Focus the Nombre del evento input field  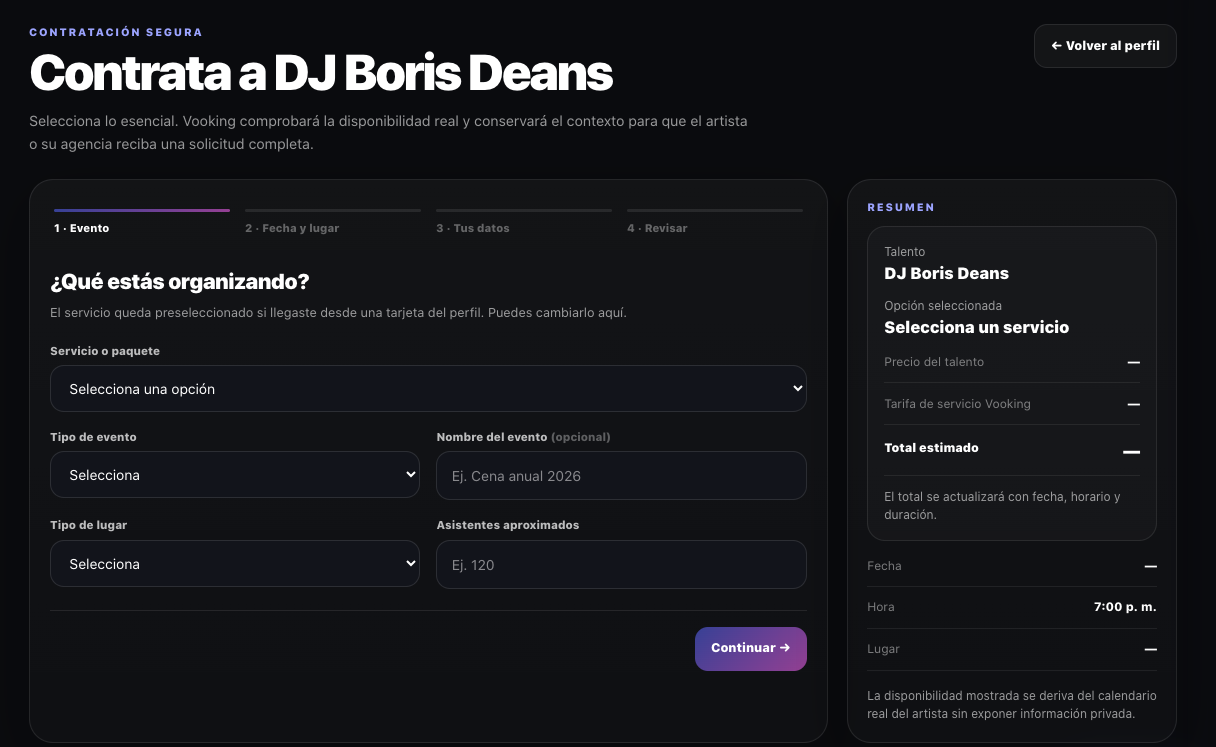[x=621, y=476]
